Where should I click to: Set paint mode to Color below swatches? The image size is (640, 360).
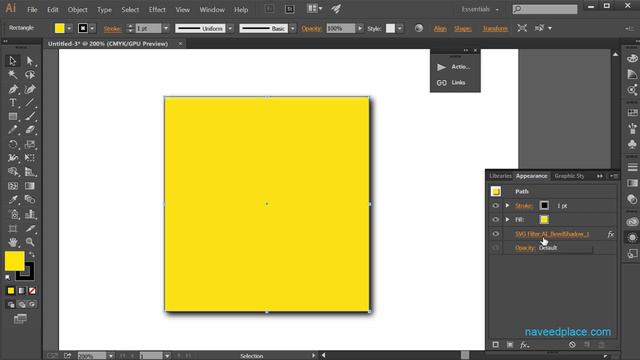[11, 291]
